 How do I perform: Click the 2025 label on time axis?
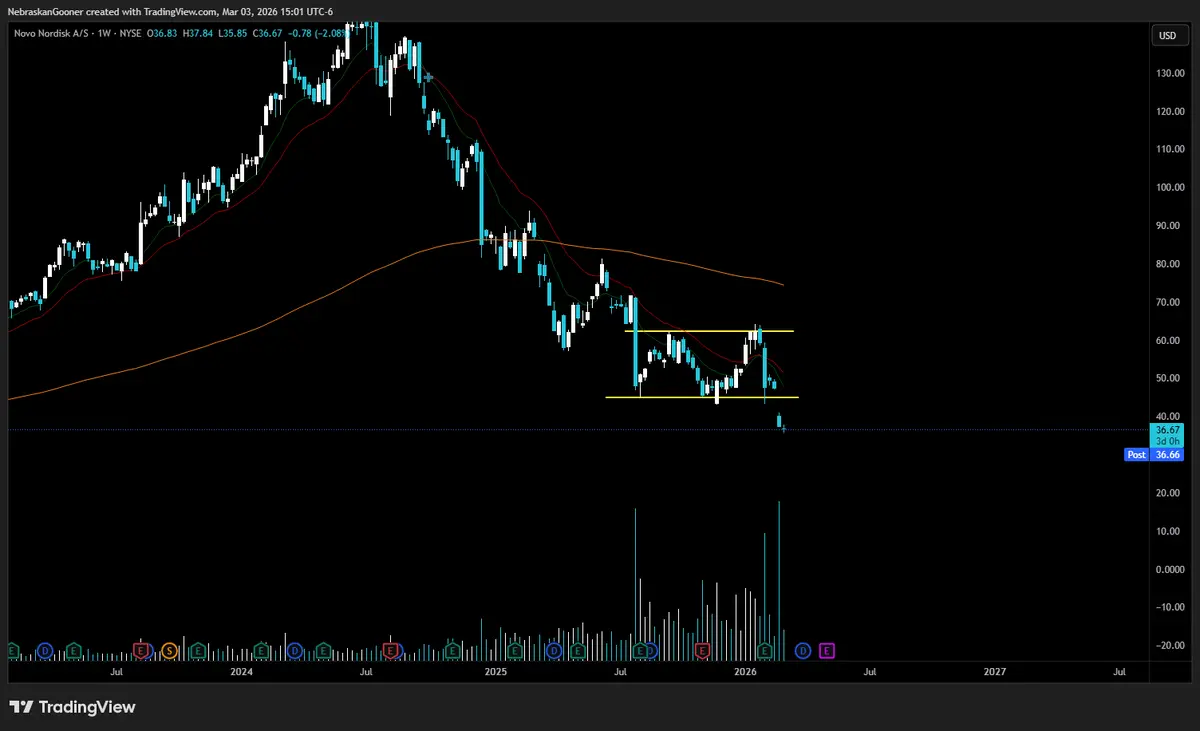(x=494, y=674)
